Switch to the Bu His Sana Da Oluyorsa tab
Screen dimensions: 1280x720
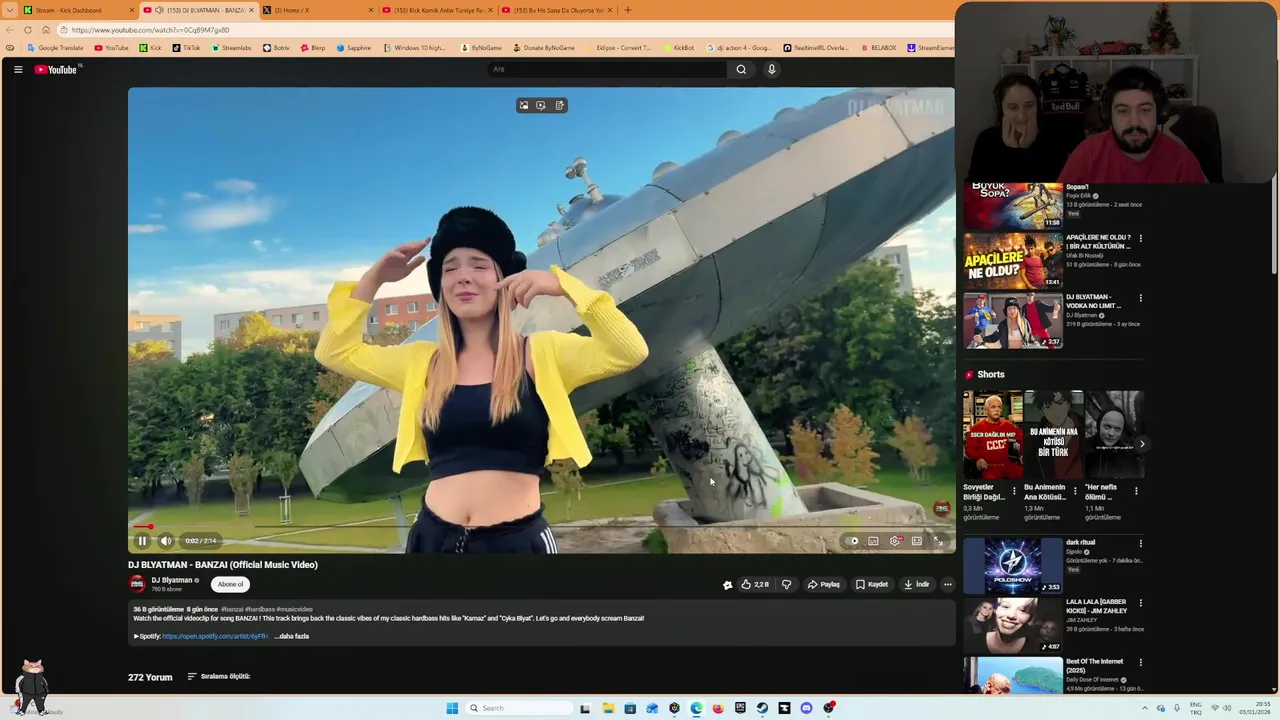[x=558, y=10]
